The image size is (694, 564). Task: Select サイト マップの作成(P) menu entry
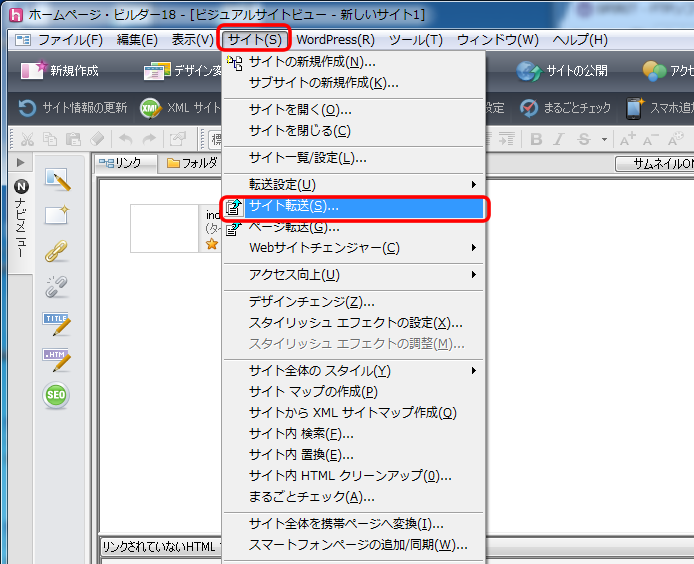(x=353, y=391)
